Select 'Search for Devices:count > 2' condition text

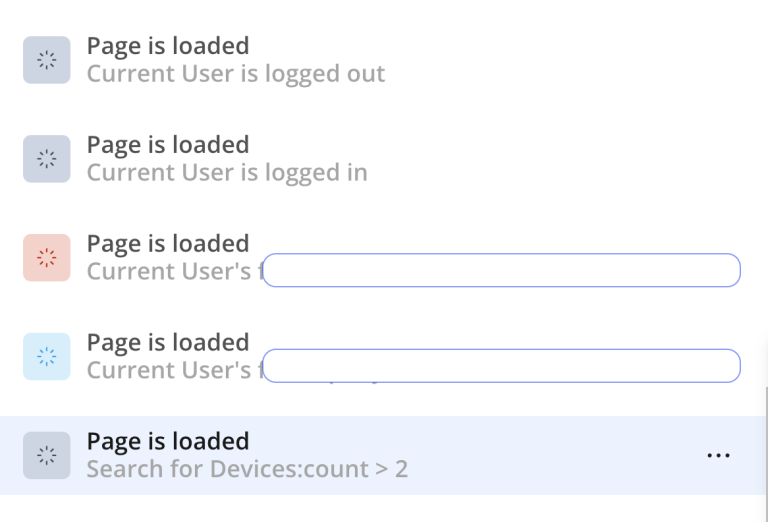[247, 469]
